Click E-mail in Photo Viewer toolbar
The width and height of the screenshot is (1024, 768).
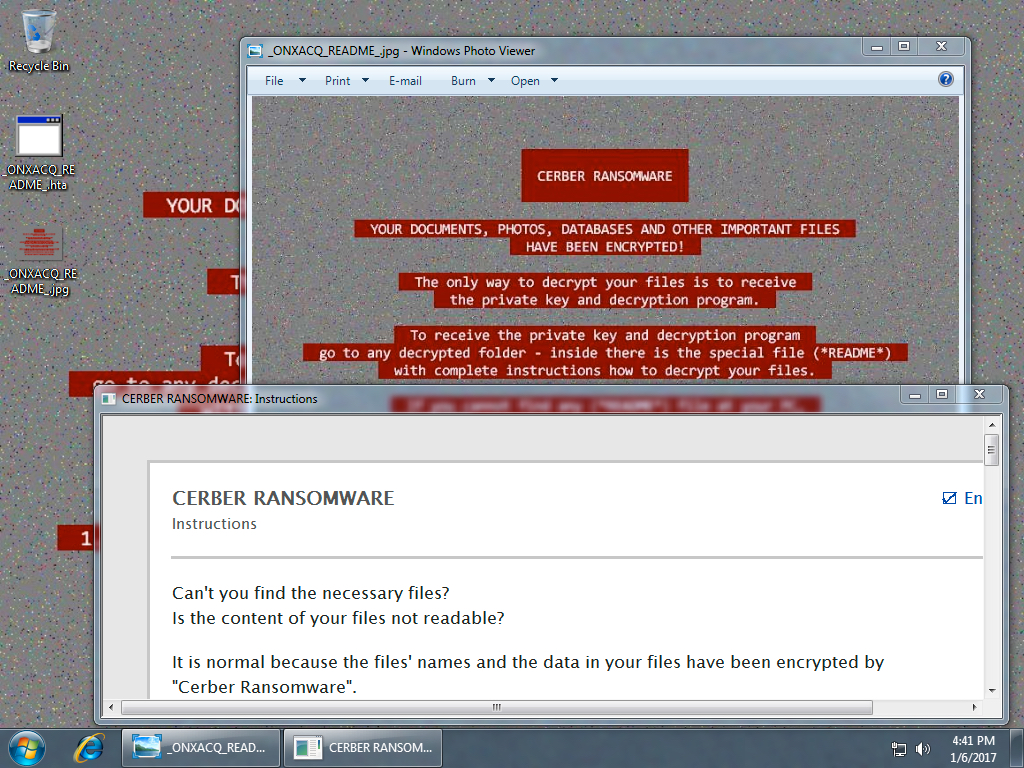406,81
